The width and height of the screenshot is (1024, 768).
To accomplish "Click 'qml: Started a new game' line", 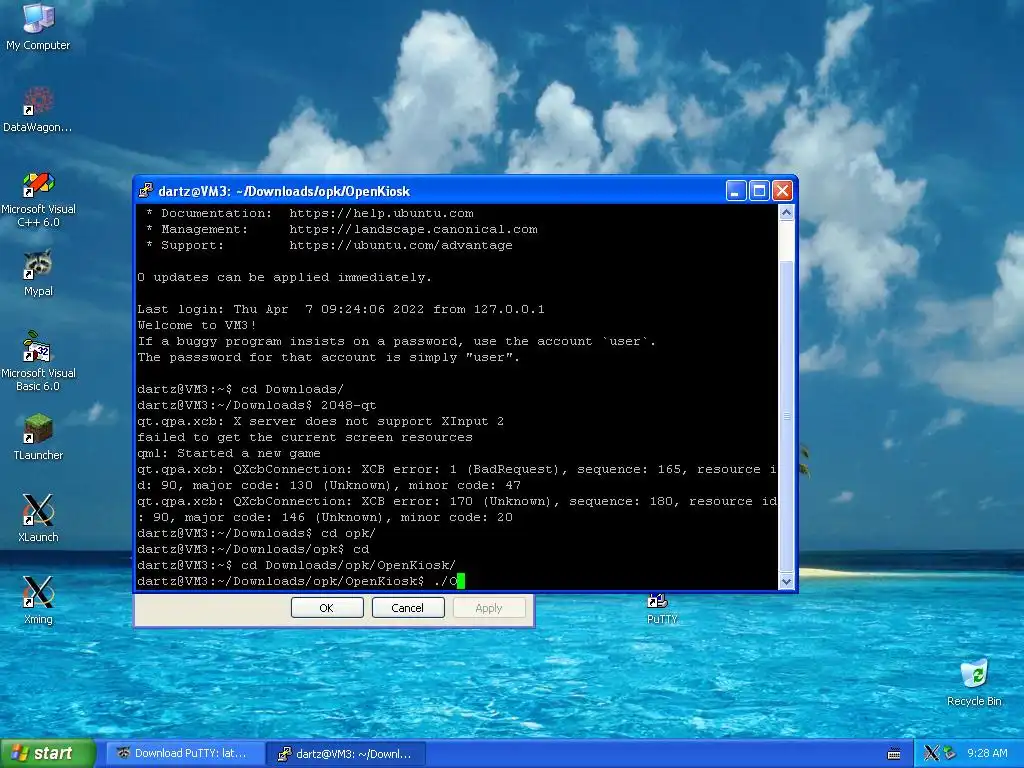I will click(229, 453).
